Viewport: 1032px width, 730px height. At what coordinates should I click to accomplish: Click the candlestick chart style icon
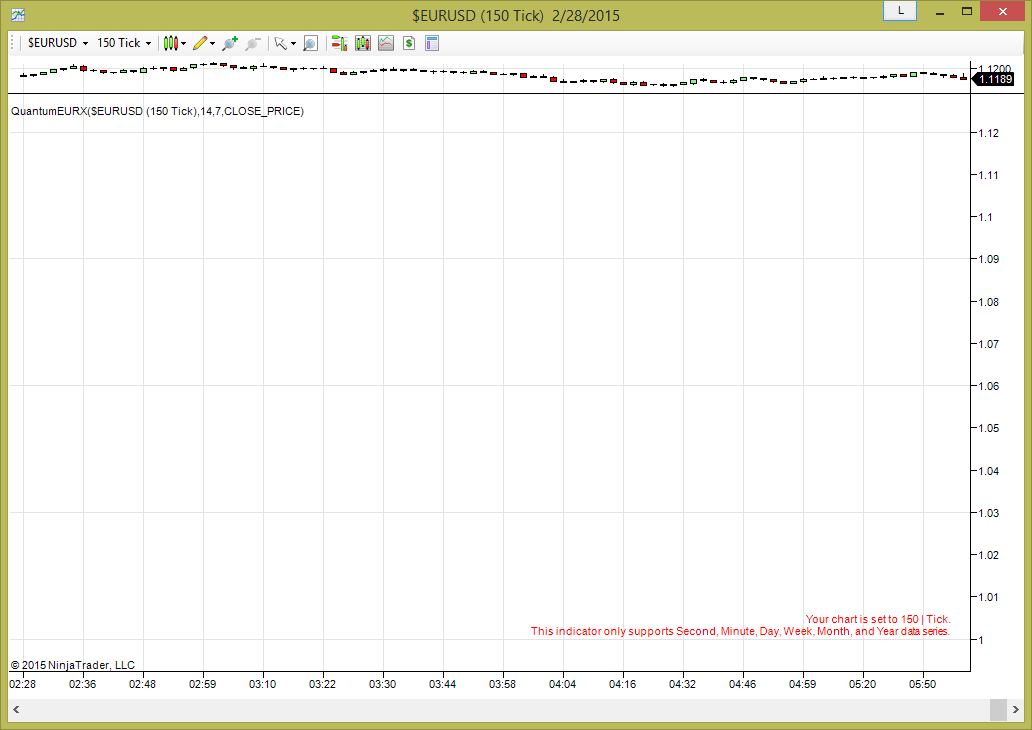click(170, 43)
